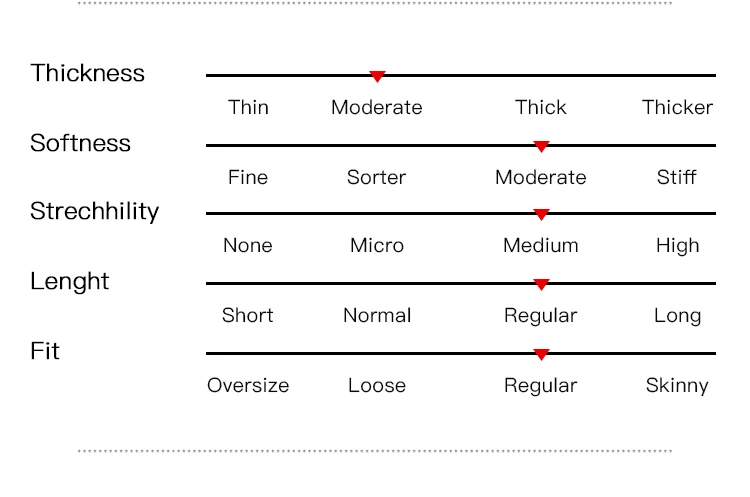Select the Skinny fit label
The width and height of the screenshot is (750, 497).
point(677,385)
